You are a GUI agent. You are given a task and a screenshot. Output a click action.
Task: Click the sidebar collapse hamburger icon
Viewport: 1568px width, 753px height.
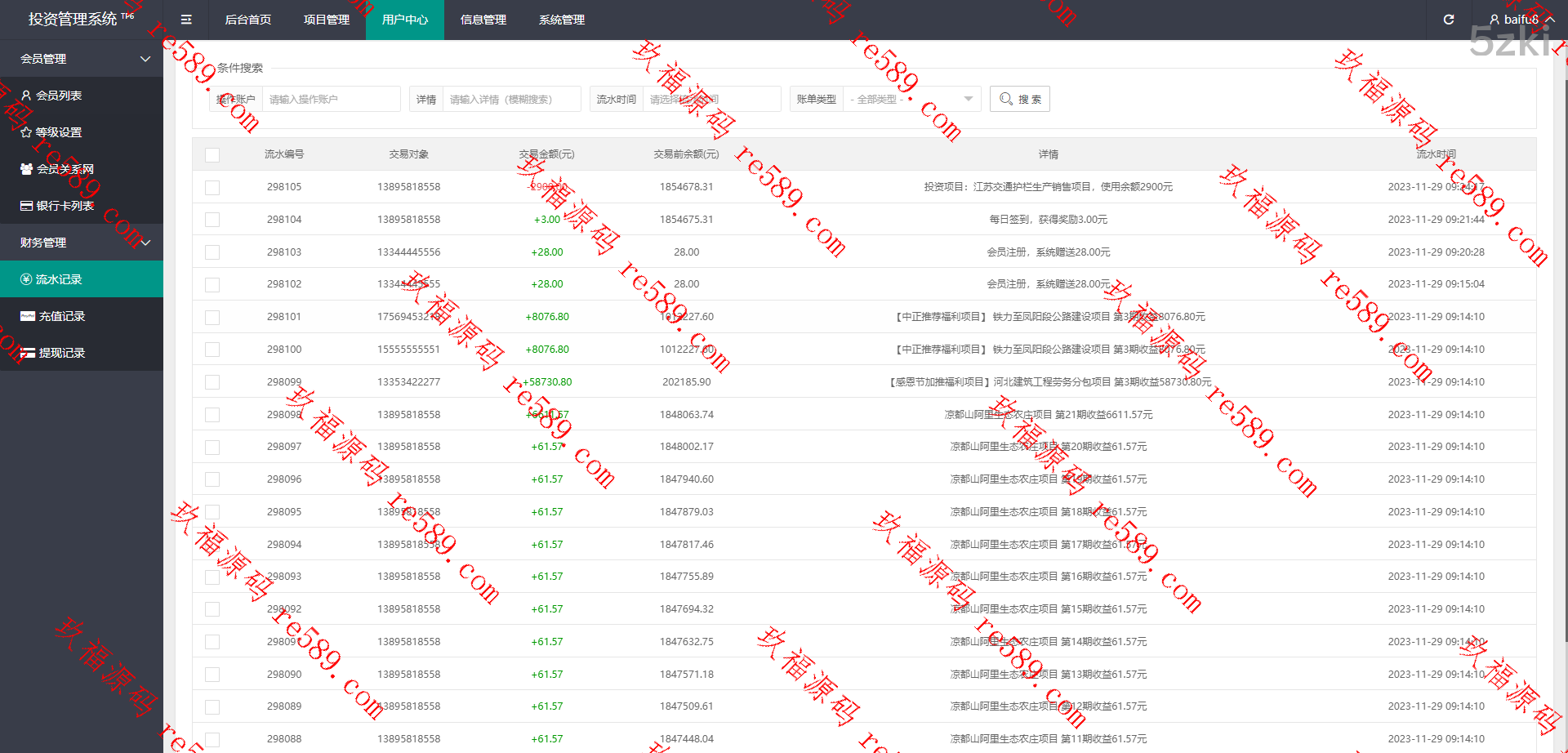point(186,20)
